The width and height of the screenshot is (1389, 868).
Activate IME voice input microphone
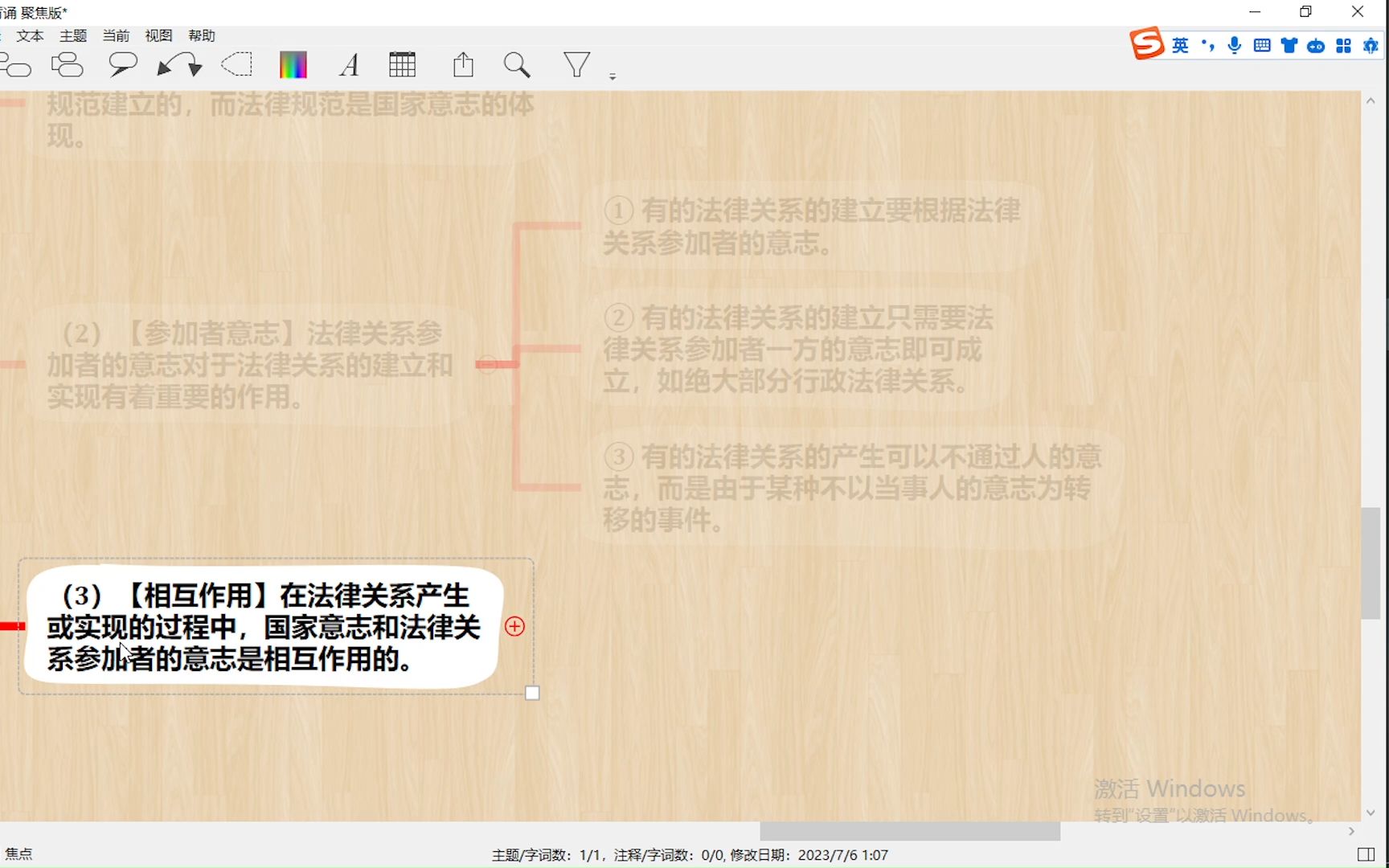click(x=1235, y=46)
